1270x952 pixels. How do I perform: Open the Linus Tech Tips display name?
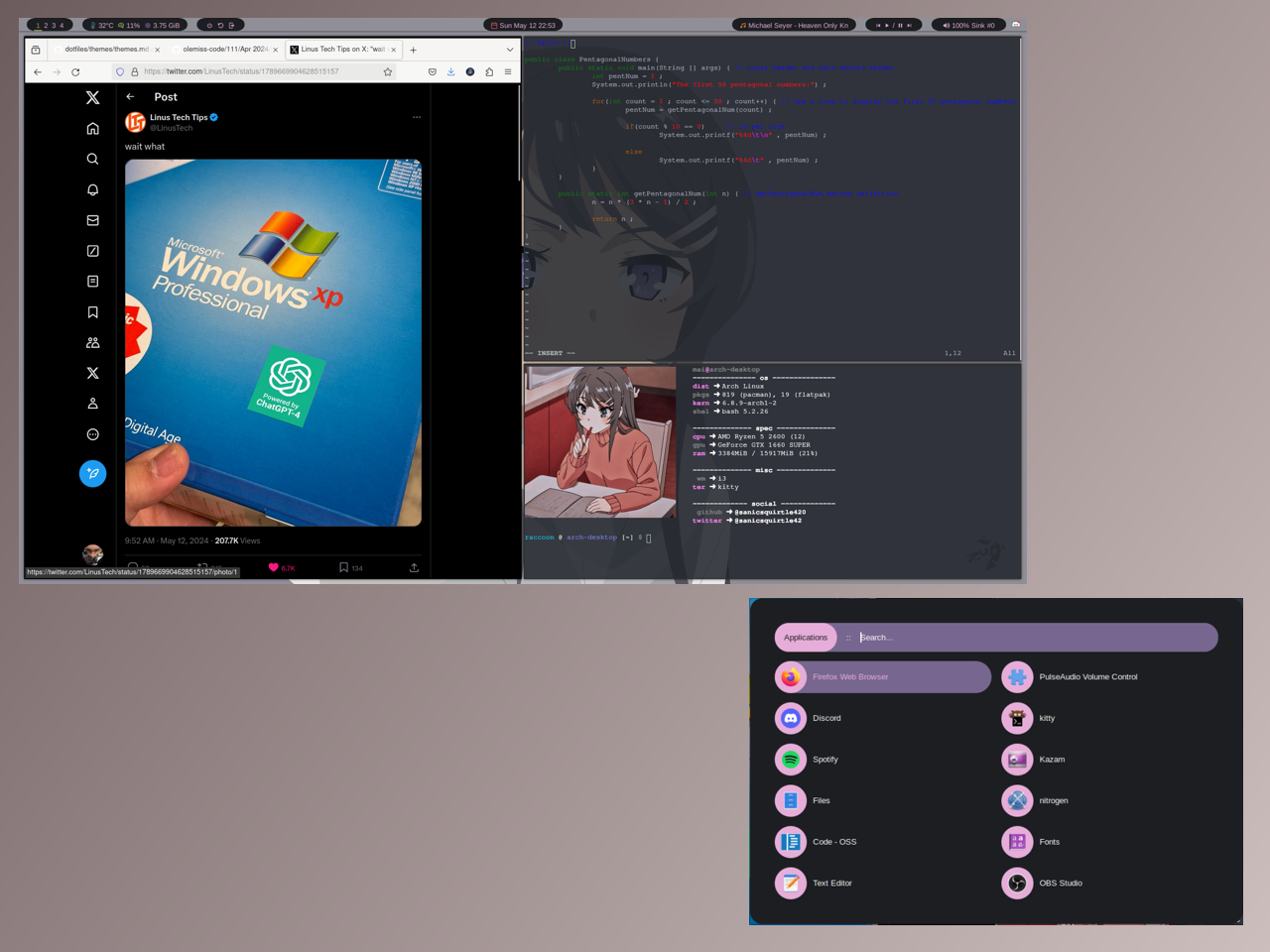click(179, 117)
